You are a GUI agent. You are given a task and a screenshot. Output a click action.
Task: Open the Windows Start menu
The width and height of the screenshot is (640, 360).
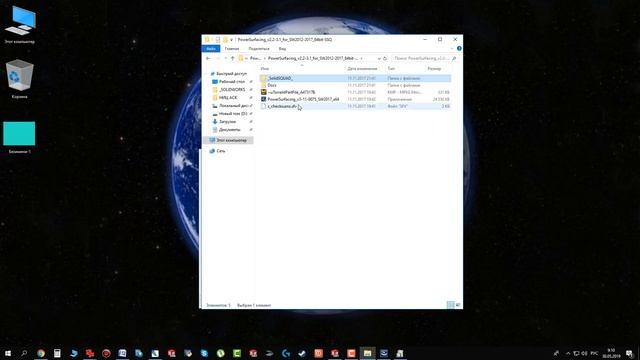(8, 353)
